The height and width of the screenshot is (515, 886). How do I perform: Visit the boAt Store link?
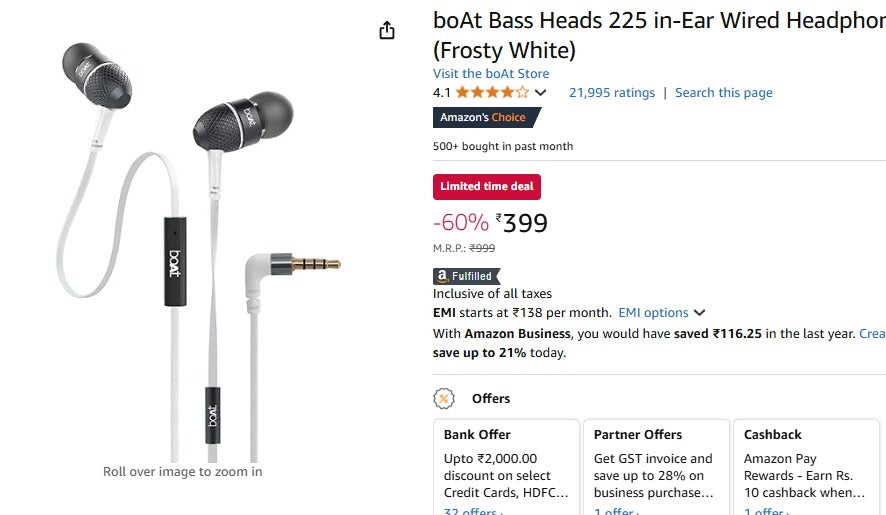click(491, 74)
